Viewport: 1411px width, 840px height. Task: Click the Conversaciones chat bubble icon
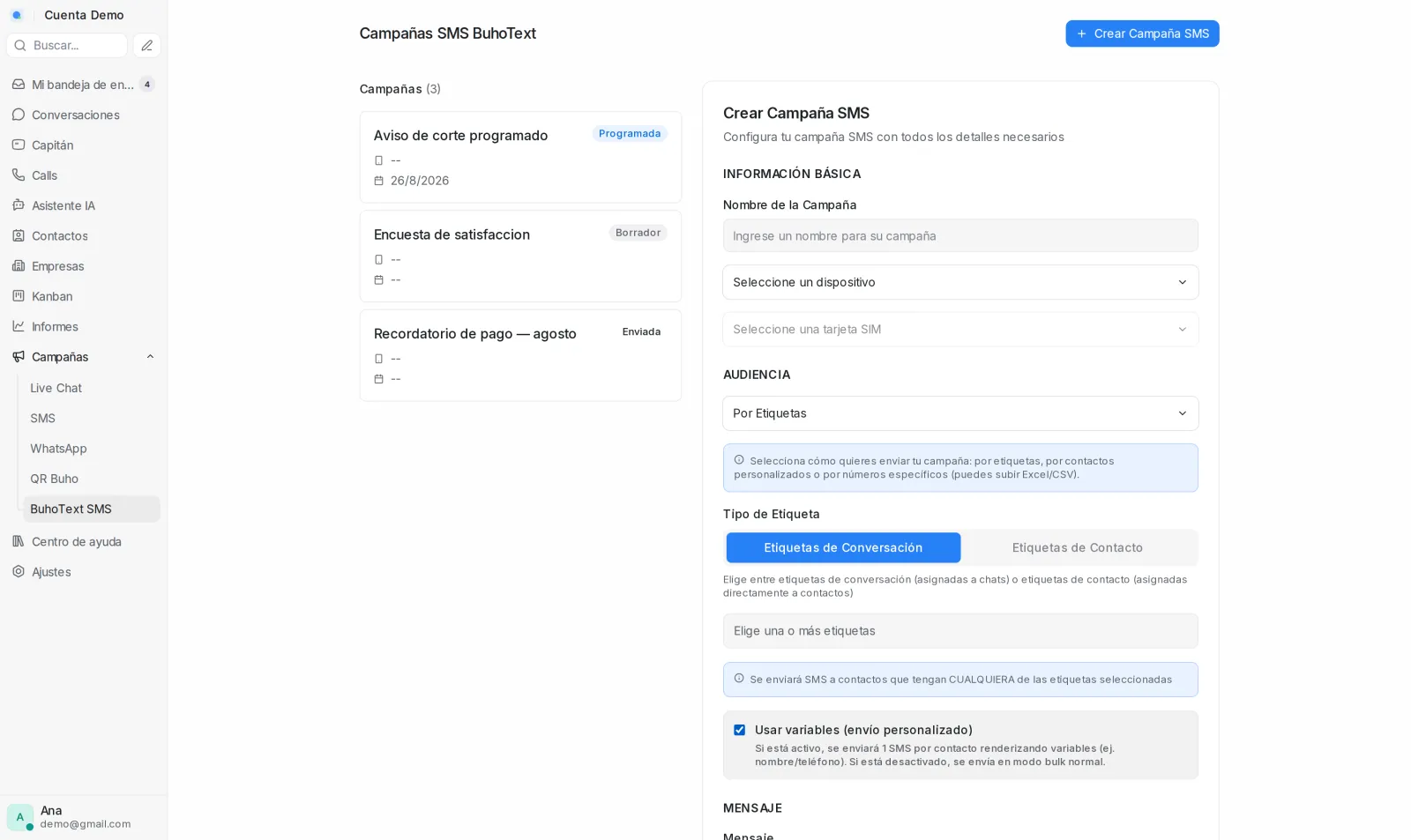coord(19,115)
